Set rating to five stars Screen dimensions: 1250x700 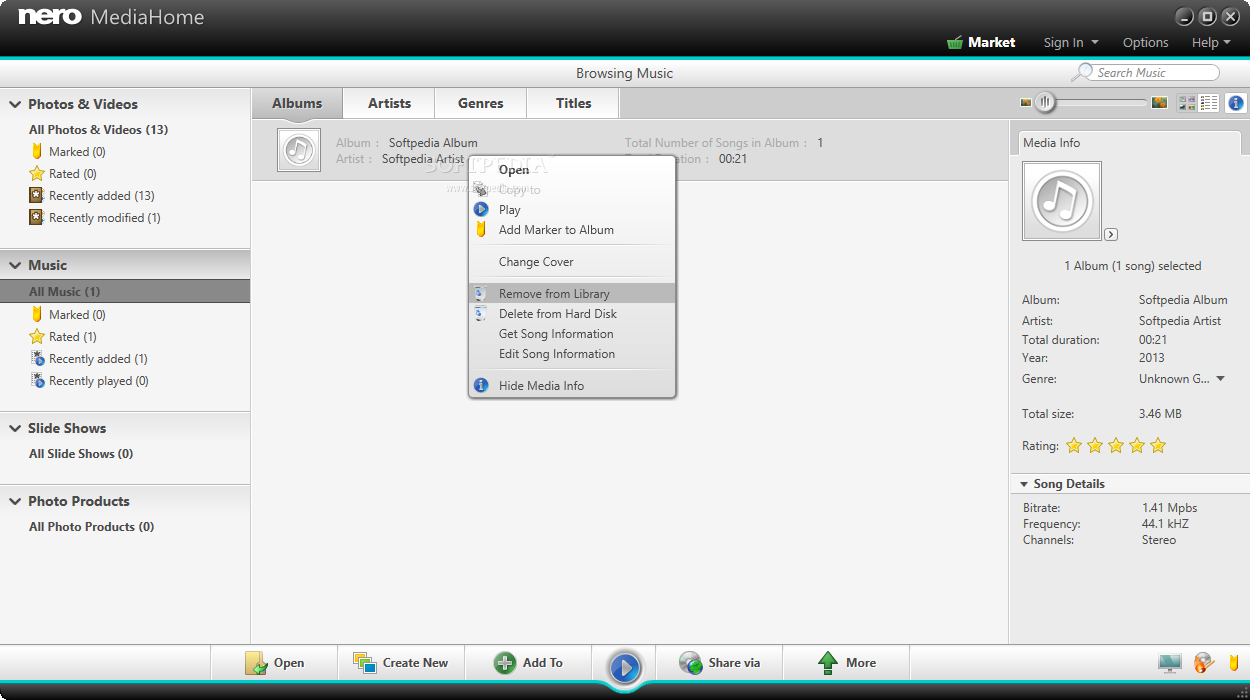coord(1158,446)
